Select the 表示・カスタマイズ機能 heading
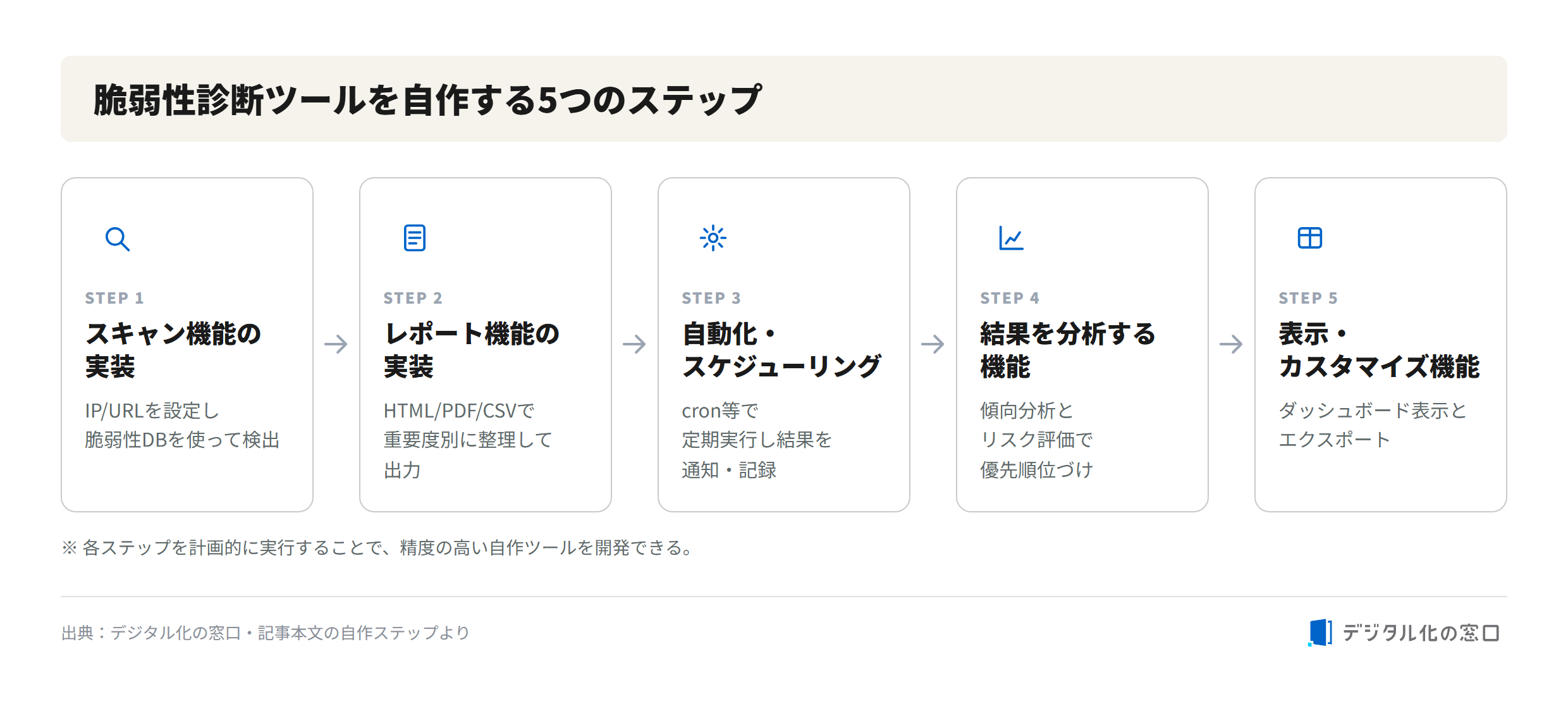Image resolution: width=1568 pixels, height=706 pixels. [1379, 350]
